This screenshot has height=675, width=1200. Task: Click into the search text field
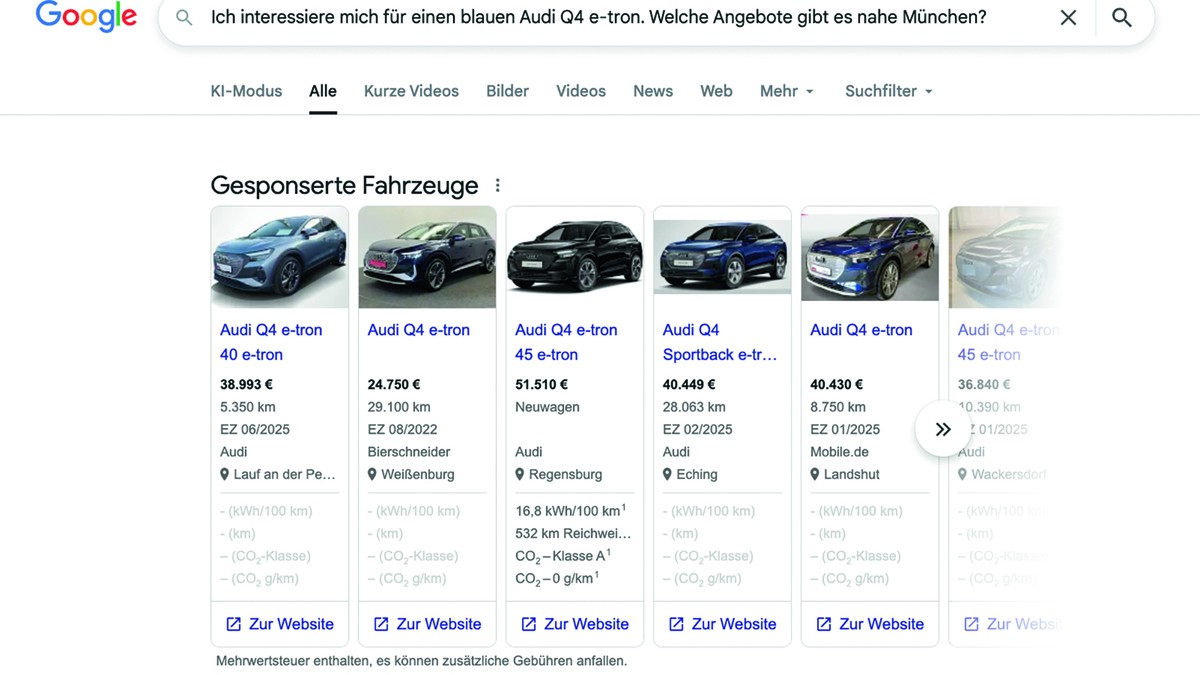click(x=600, y=18)
